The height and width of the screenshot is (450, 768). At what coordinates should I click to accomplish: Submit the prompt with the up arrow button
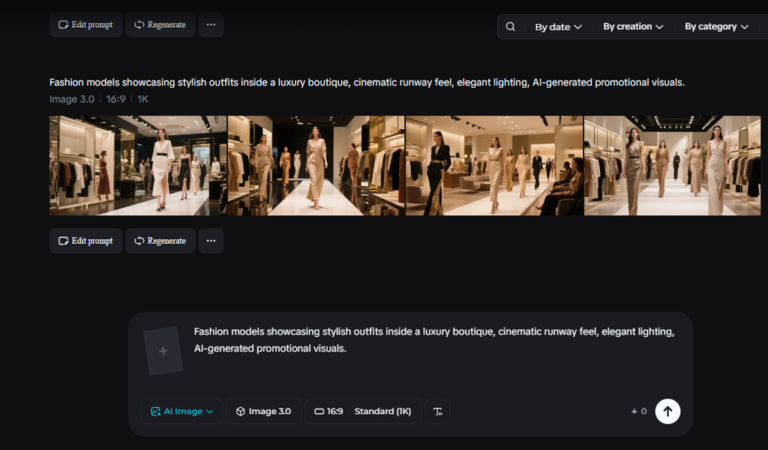tap(668, 411)
